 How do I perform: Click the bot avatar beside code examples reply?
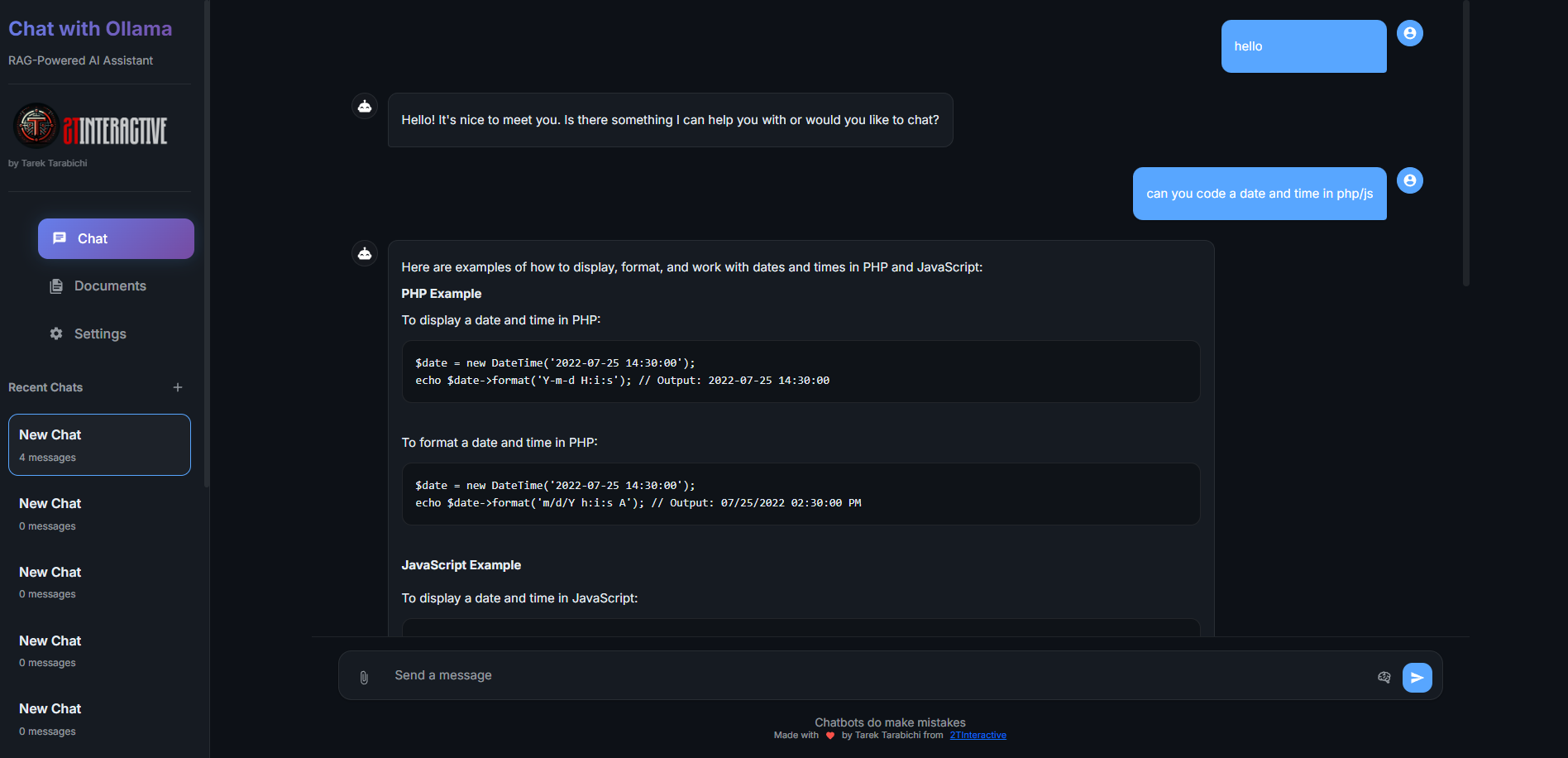pos(365,254)
